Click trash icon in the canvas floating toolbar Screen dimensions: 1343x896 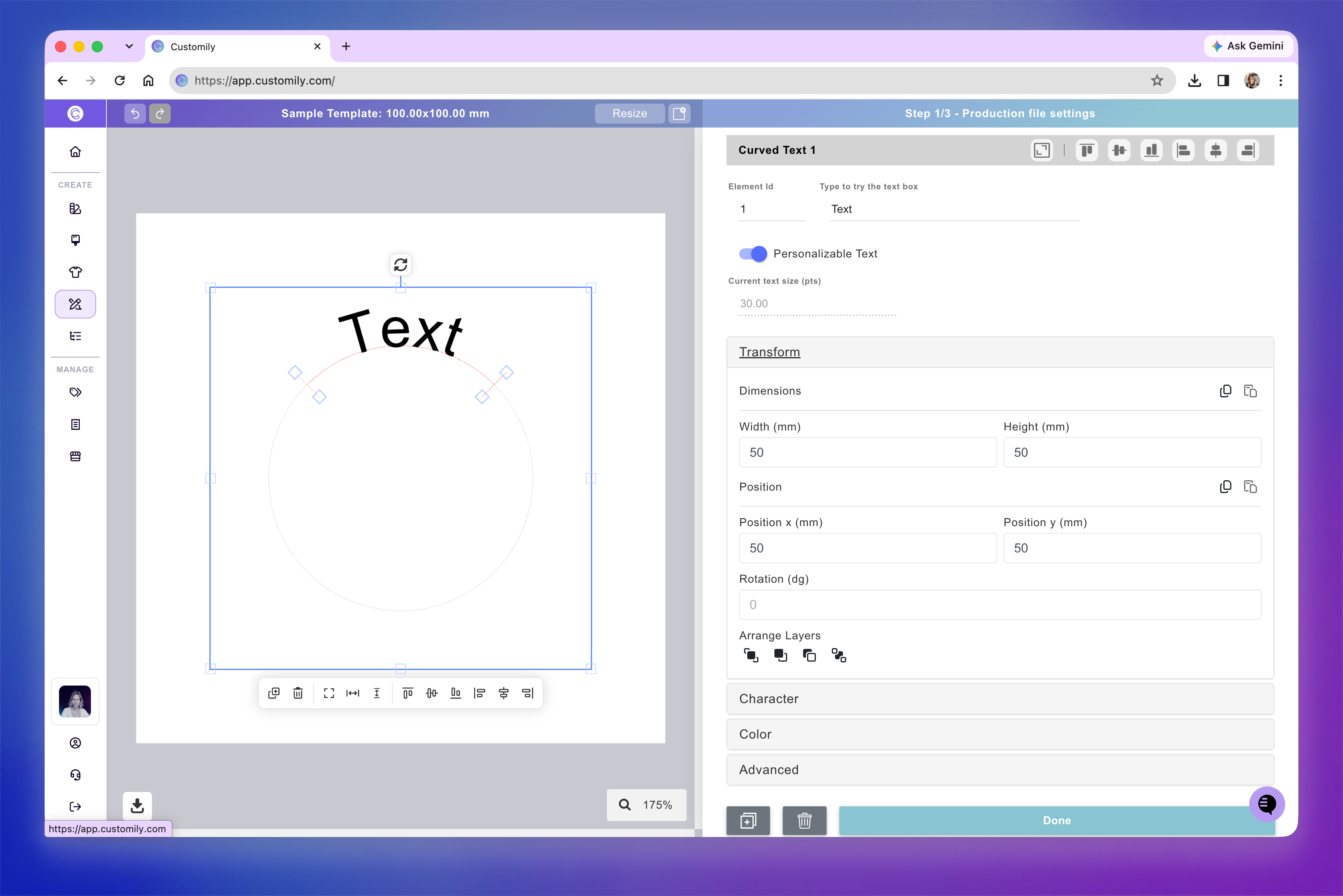click(298, 693)
